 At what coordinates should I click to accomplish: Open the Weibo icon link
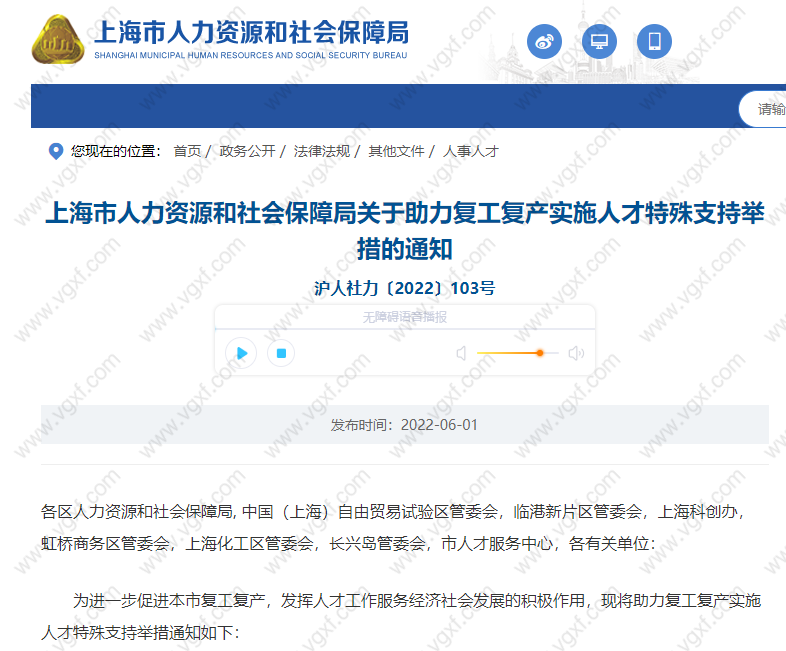[544, 42]
